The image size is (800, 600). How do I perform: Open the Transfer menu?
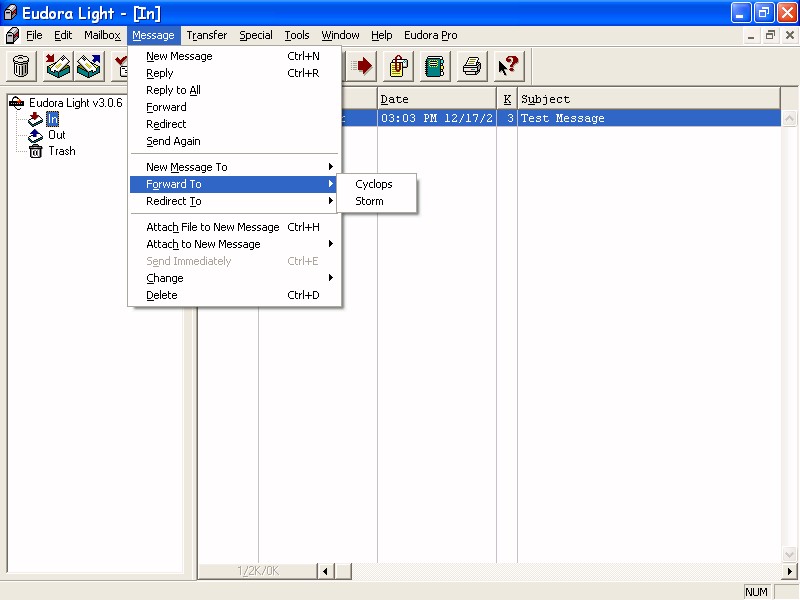(207, 35)
